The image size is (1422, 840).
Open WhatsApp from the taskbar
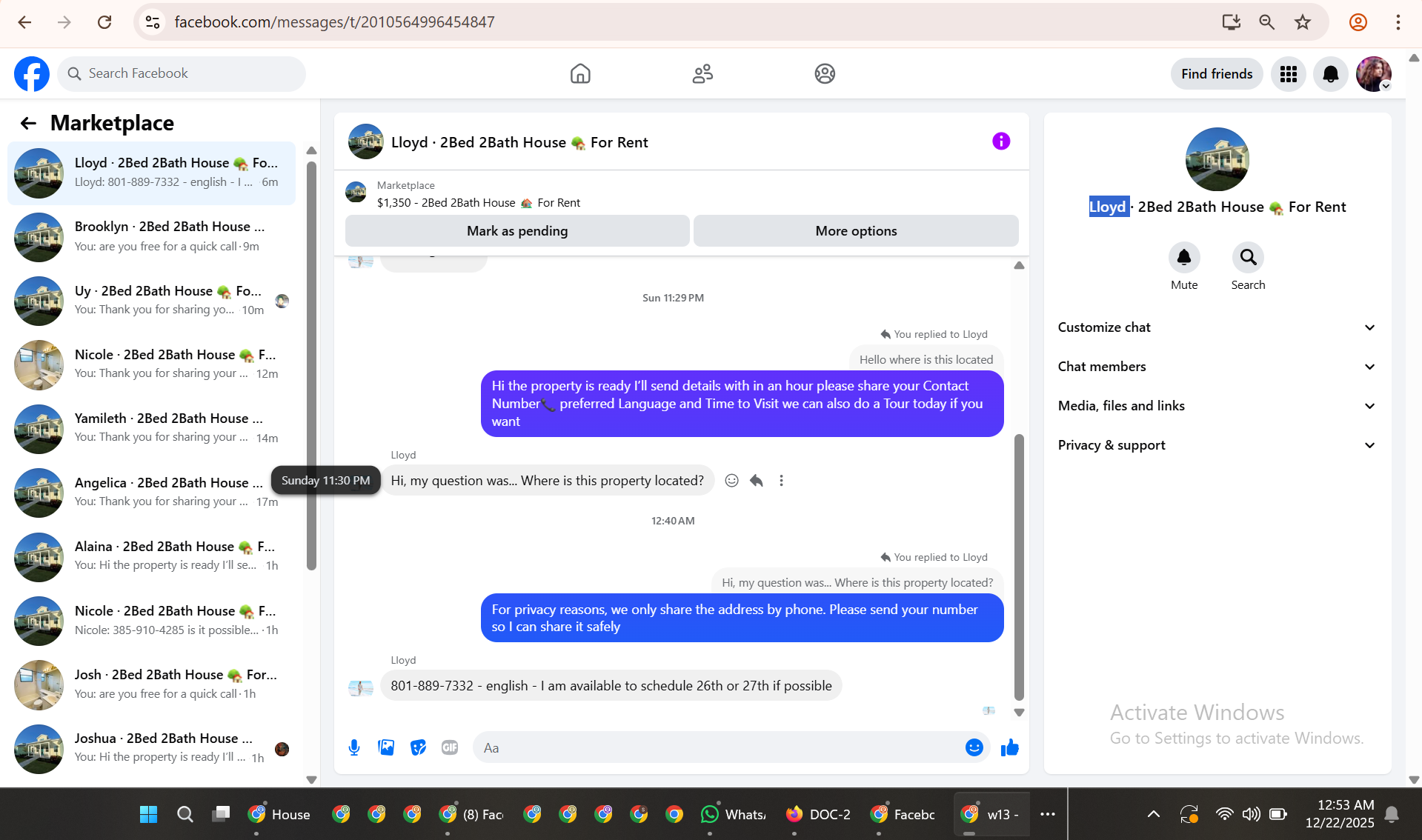(x=734, y=814)
